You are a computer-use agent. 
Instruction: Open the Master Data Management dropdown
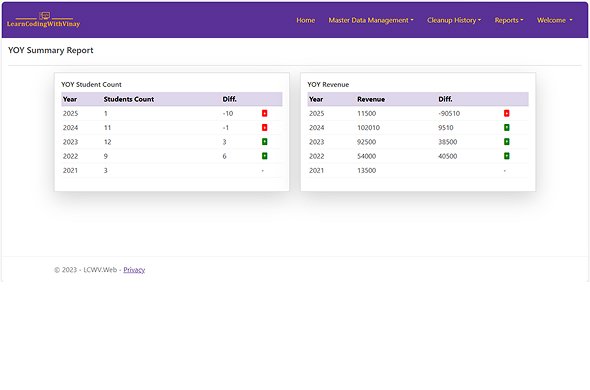click(371, 20)
